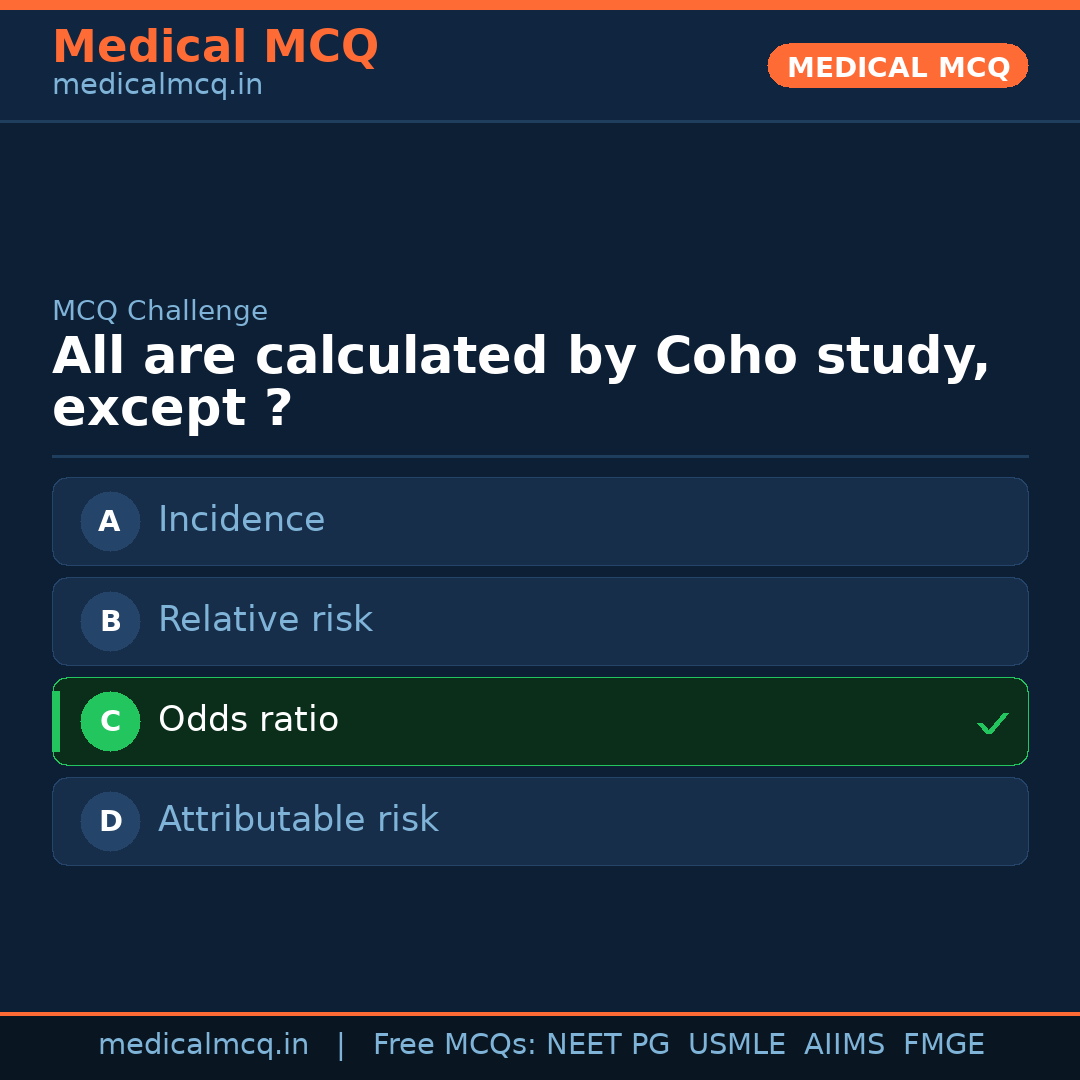Viewport: 1080px width, 1080px height.
Task: Switch to the USMLE section
Action: (737, 1044)
